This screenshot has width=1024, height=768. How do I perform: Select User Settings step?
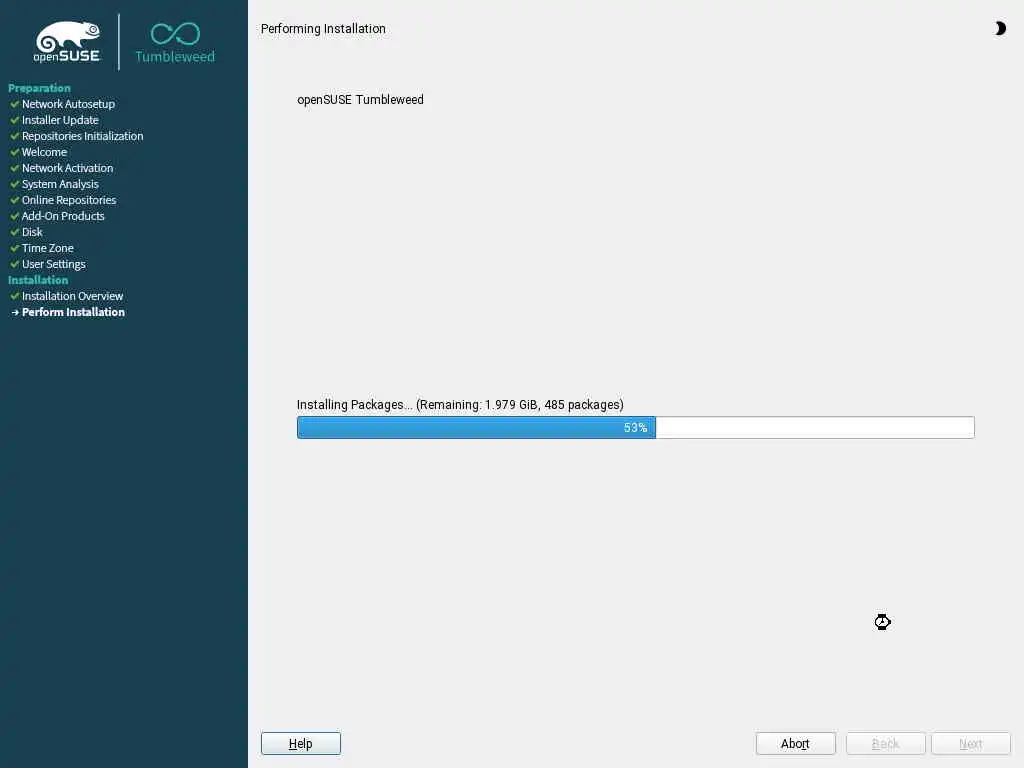54,264
